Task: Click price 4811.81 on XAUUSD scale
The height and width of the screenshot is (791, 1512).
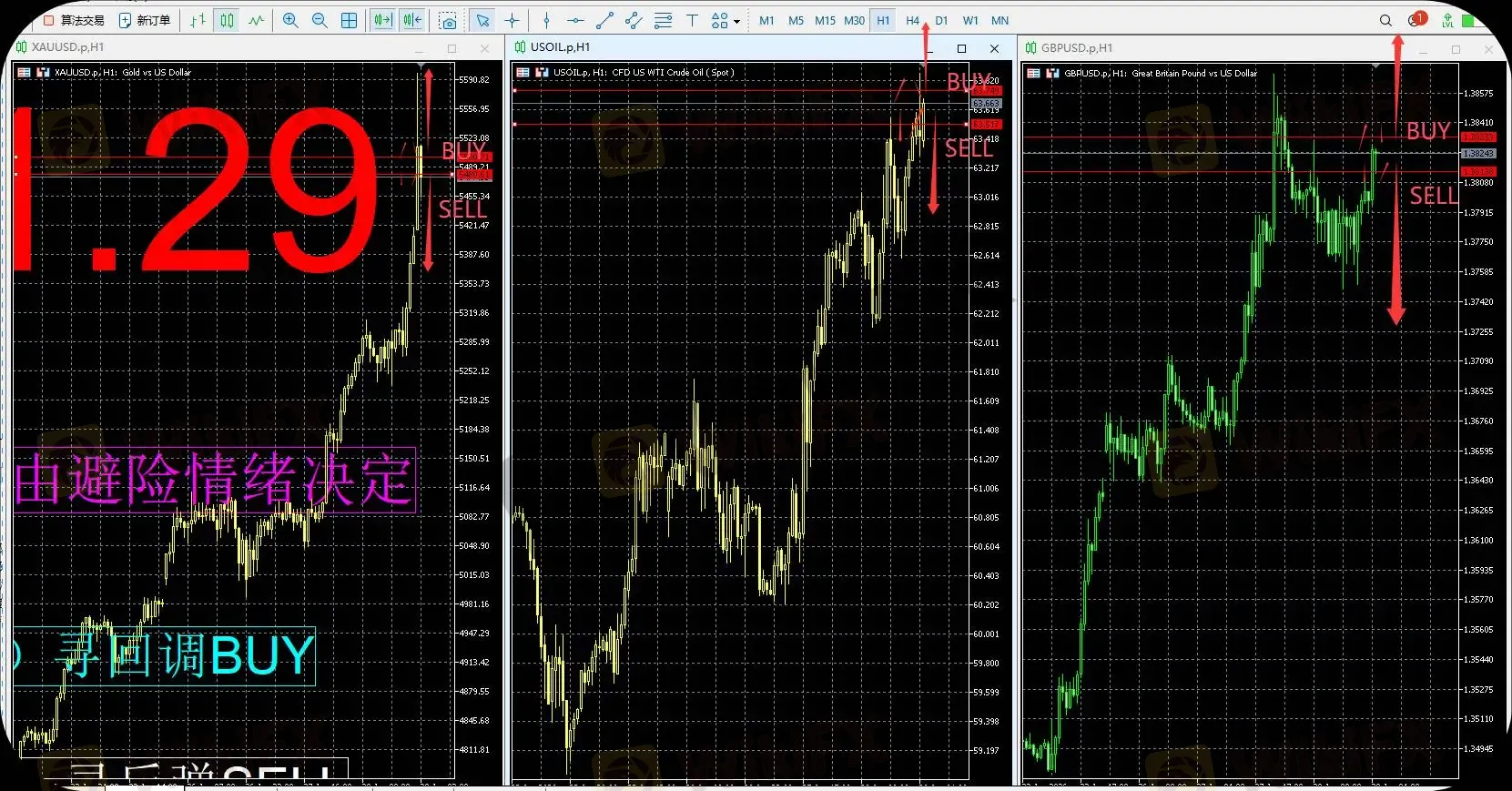Action: tap(473, 749)
